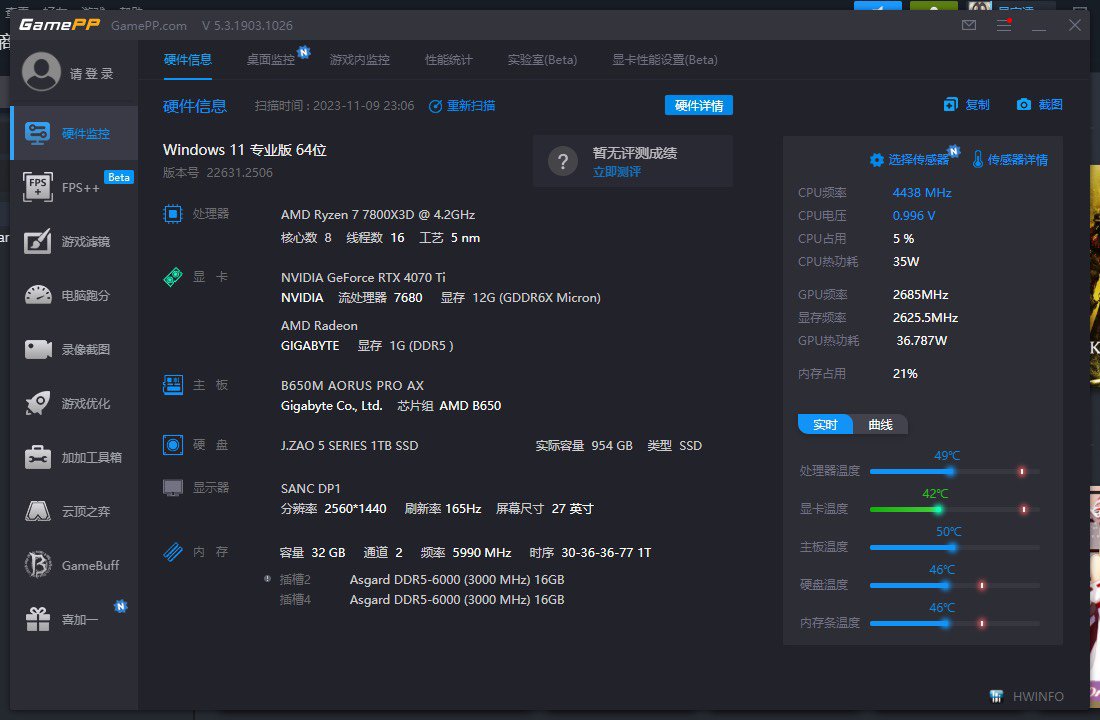Open the 游戏内监控 tab
This screenshot has height=720, width=1100.
coord(359,60)
